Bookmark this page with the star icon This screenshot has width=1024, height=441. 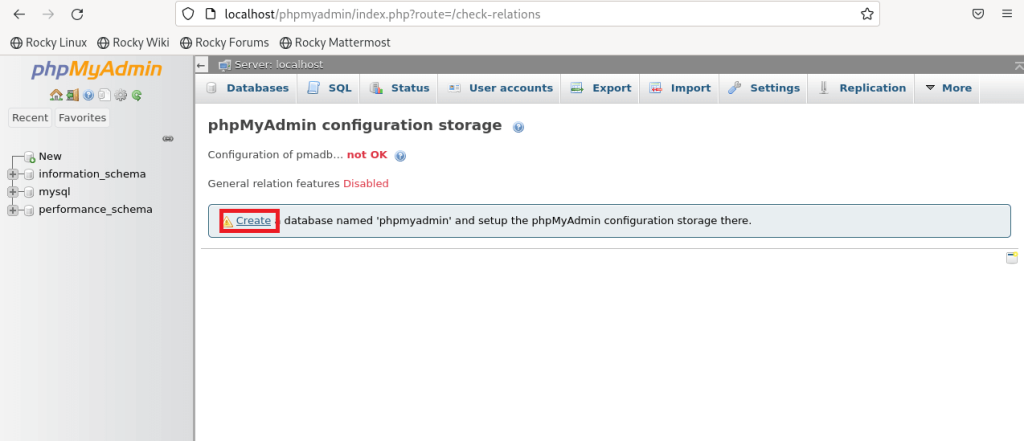867,14
